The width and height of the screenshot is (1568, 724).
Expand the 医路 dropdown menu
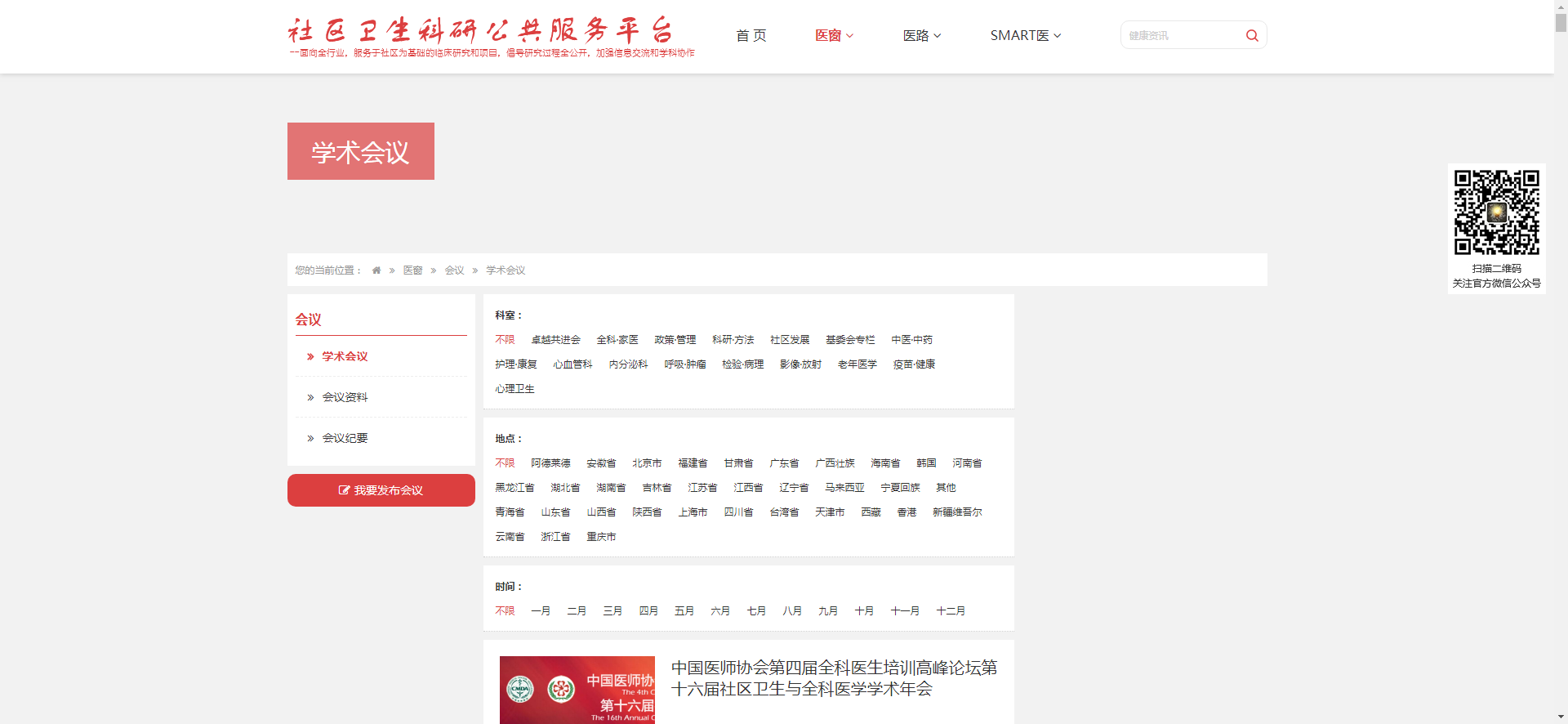point(922,35)
